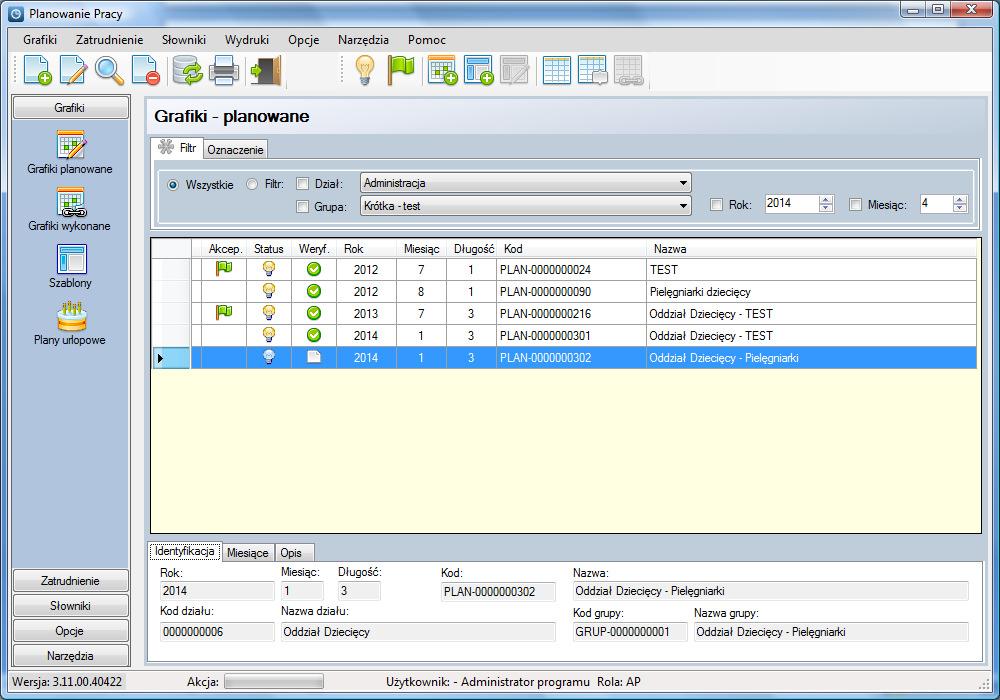Image resolution: width=1000 pixels, height=700 pixels.
Task: Open the Grupa dropdown showing Krótka - test
Action: pos(526,206)
